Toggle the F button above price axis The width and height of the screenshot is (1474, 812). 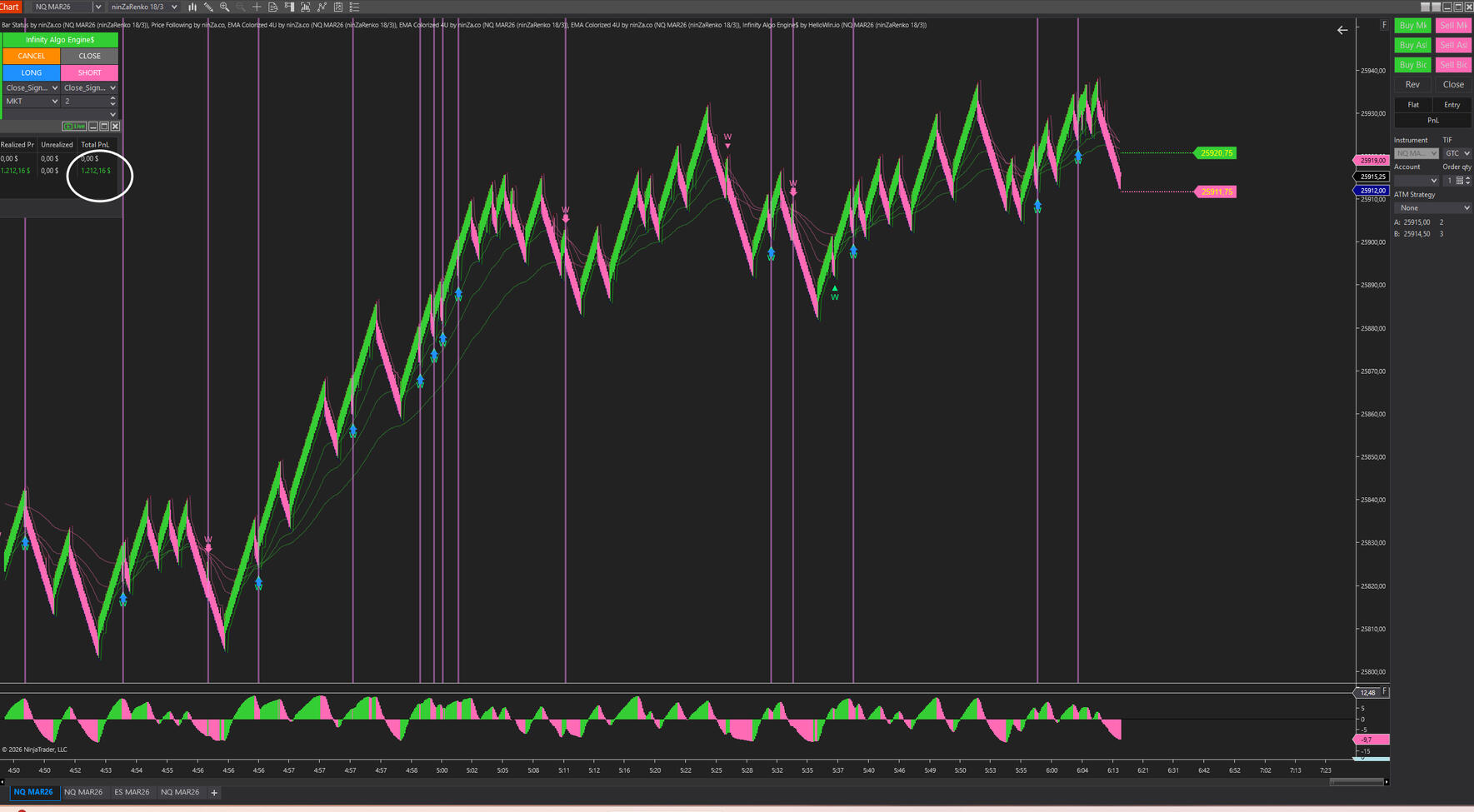point(1384,25)
